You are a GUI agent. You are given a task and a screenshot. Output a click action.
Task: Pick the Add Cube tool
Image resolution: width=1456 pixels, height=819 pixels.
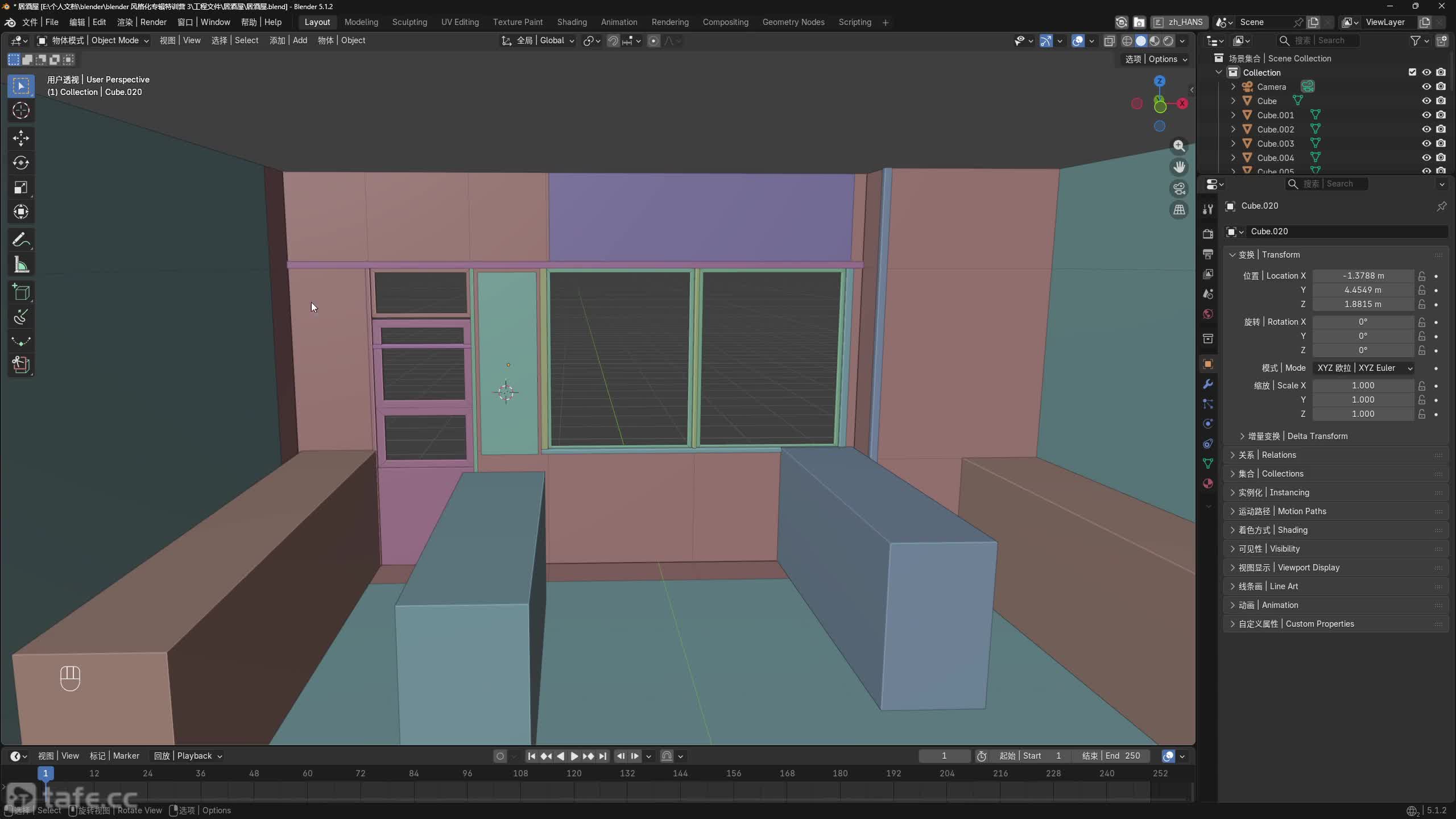pos(21,292)
